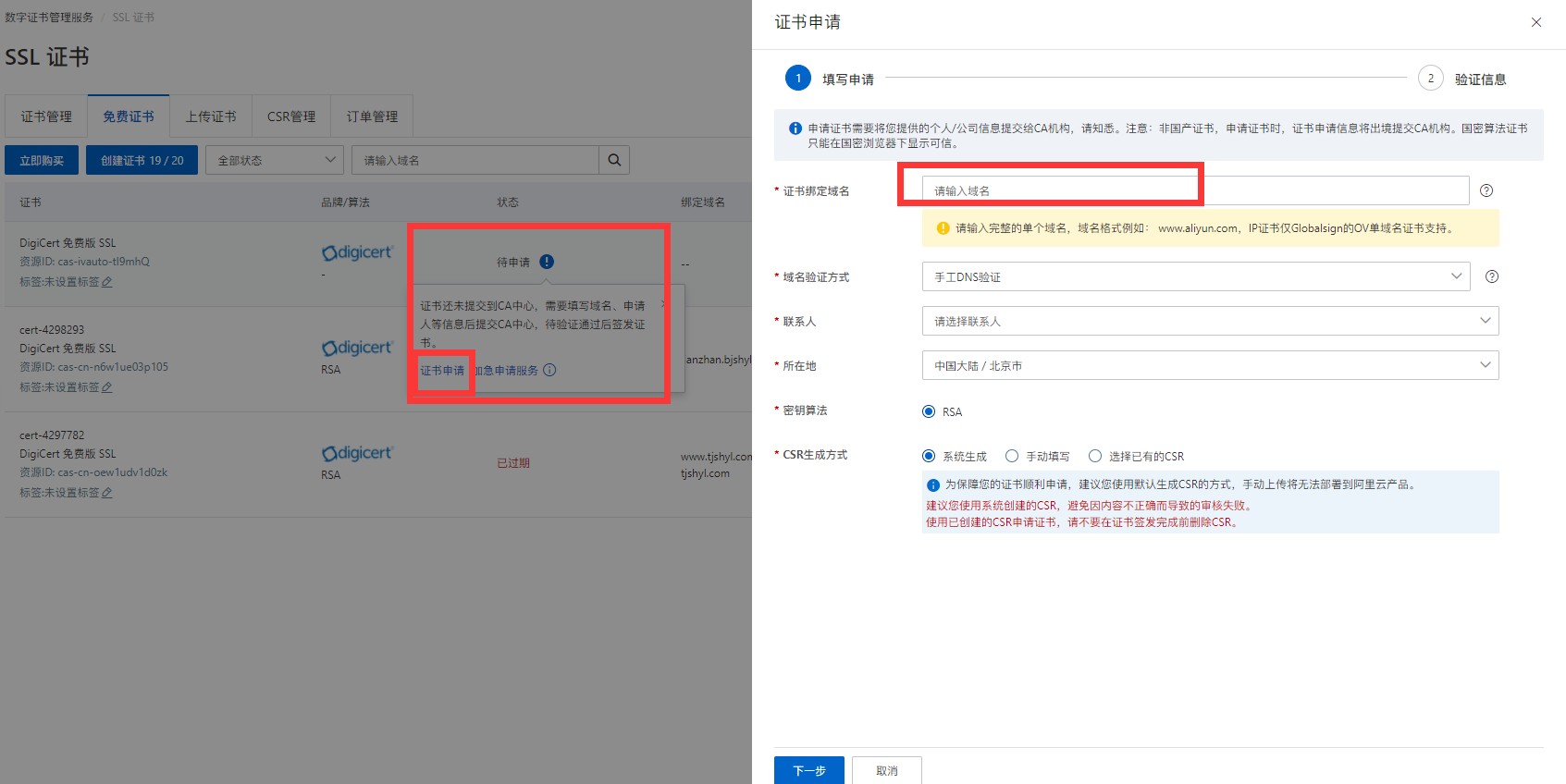
Task: Click info icon beside 加急申请服务
Action: pyautogui.click(x=549, y=370)
